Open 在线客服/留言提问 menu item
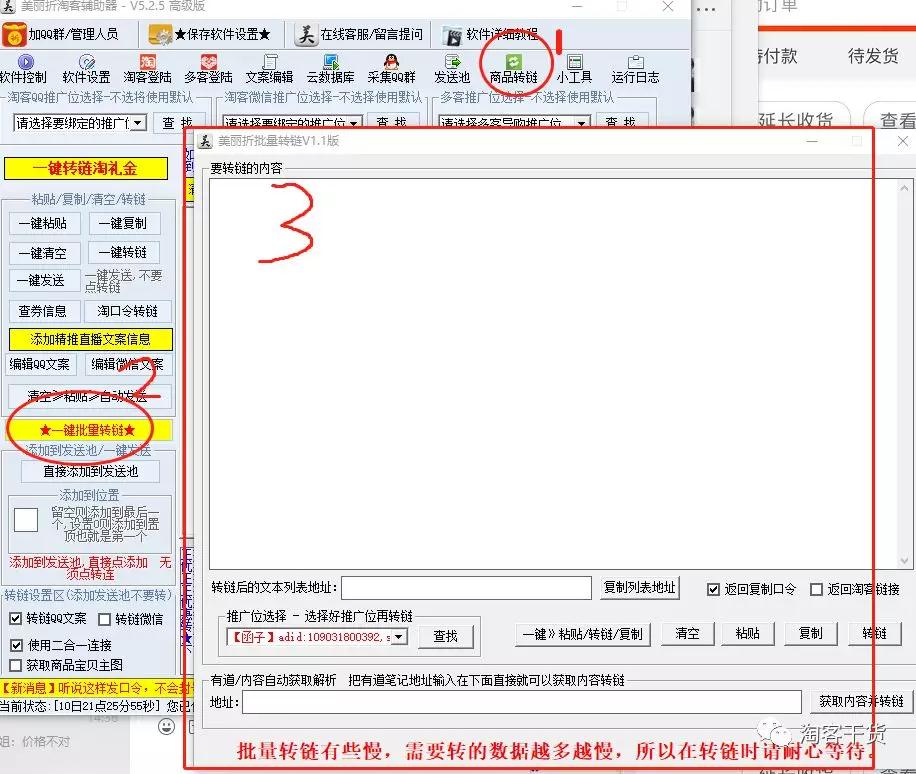Image resolution: width=916 pixels, height=774 pixels. pos(359,34)
